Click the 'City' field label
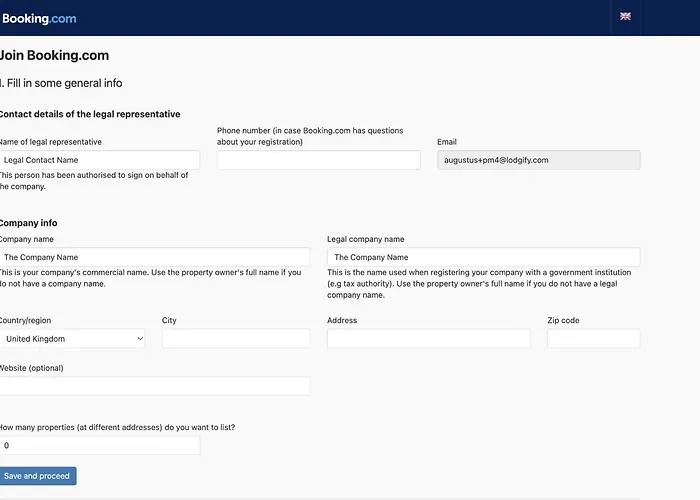Image resolution: width=700 pixels, height=500 pixels. click(x=169, y=320)
